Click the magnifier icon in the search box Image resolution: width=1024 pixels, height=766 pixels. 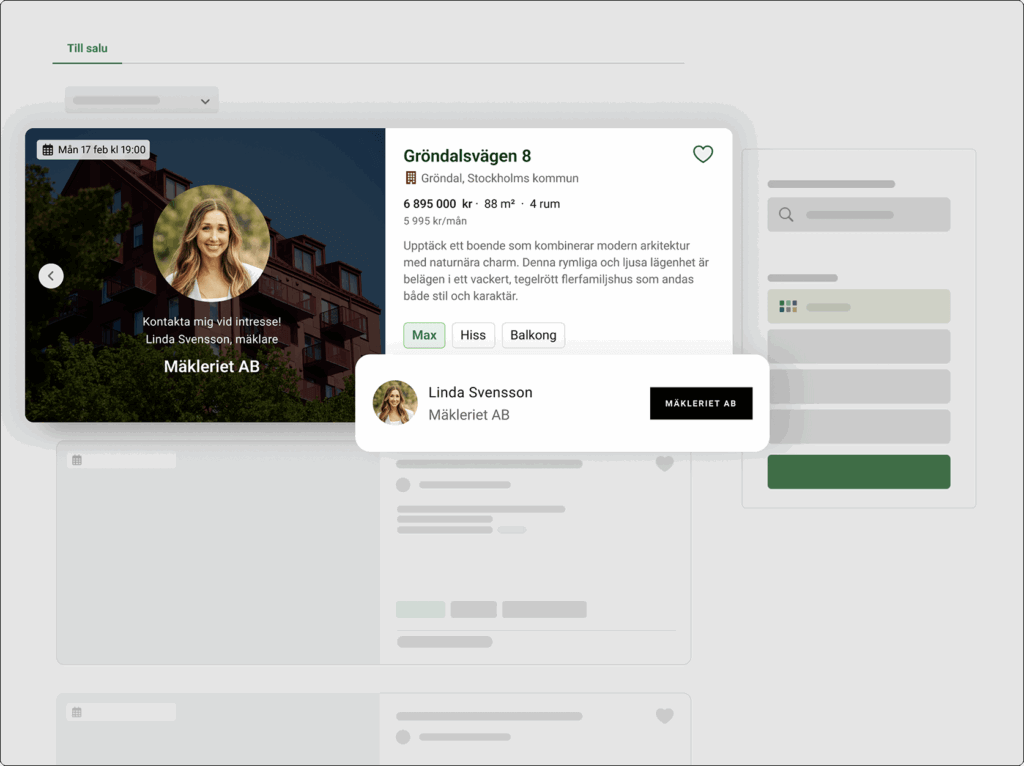[786, 215]
